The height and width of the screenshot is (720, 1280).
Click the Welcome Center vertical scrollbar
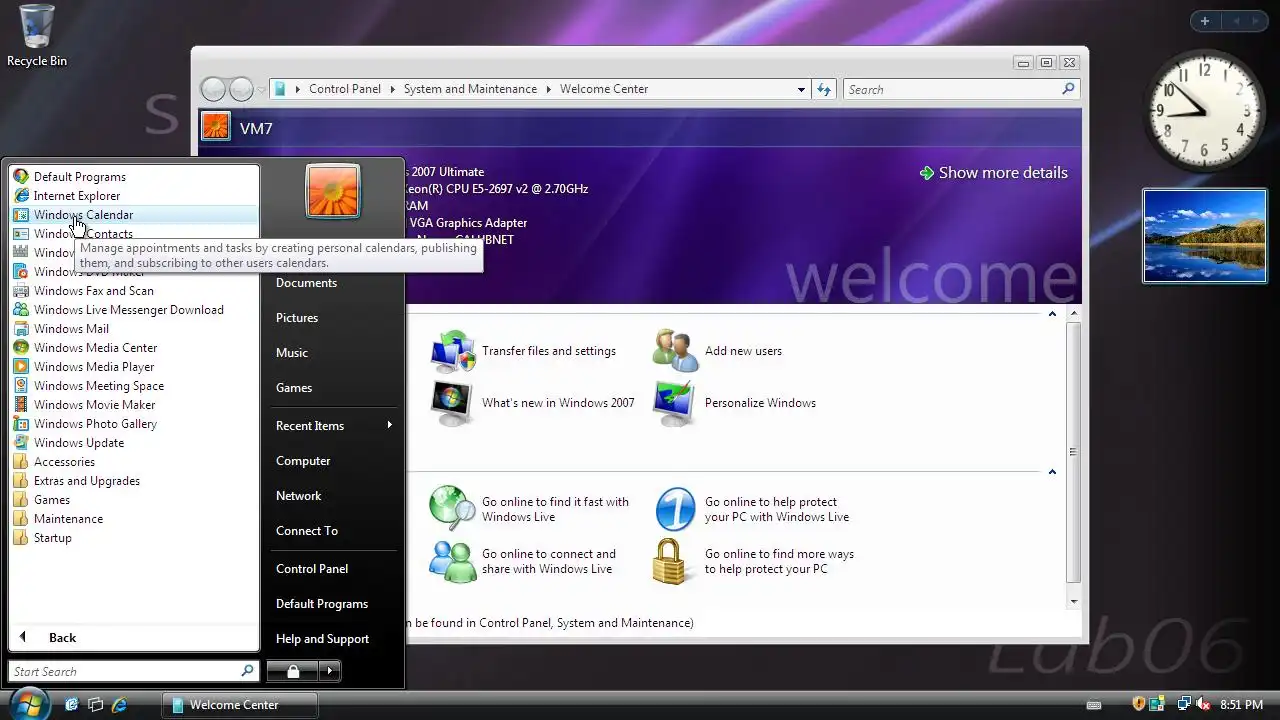click(x=1074, y=452)
